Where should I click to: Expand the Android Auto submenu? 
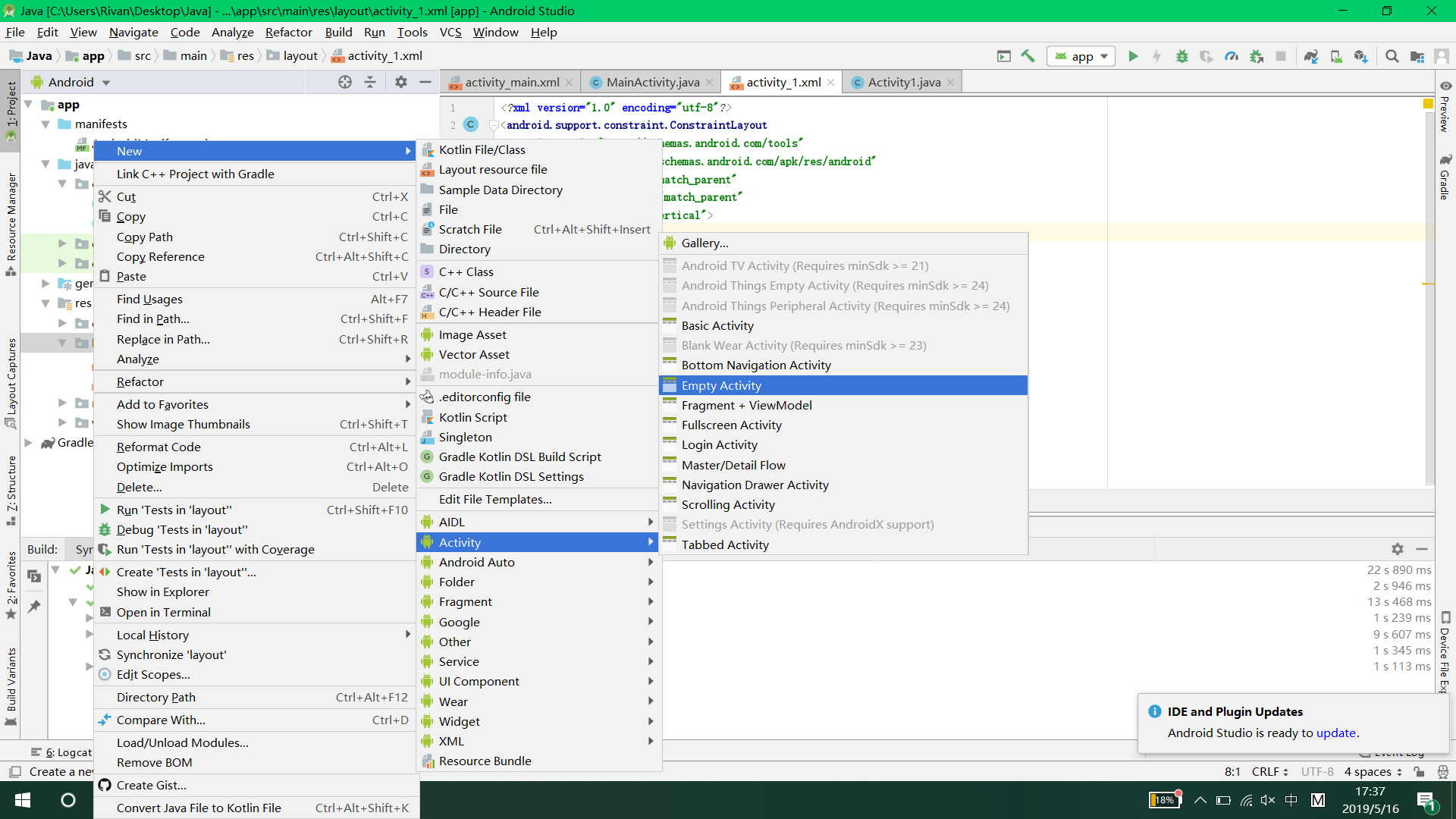click(x=538, y=562)
